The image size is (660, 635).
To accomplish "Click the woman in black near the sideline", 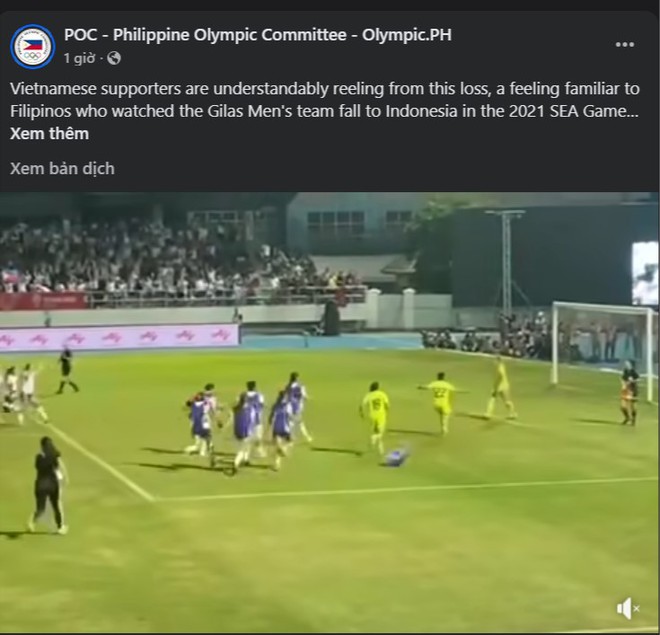I will [48, 485].
